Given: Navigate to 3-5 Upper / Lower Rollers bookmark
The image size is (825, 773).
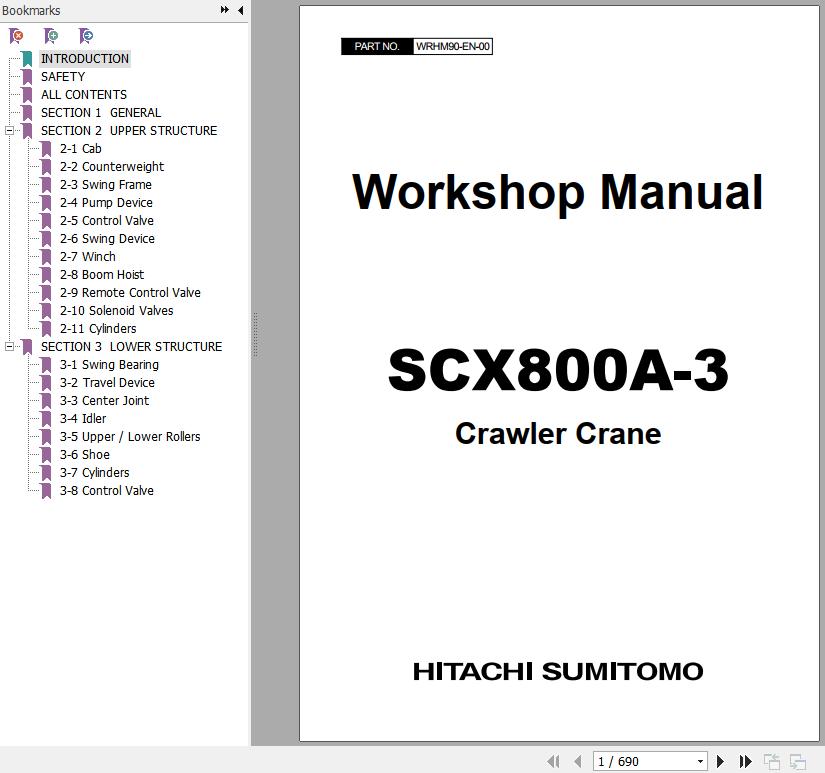Looking at the screenshot, I should [130, 437].
